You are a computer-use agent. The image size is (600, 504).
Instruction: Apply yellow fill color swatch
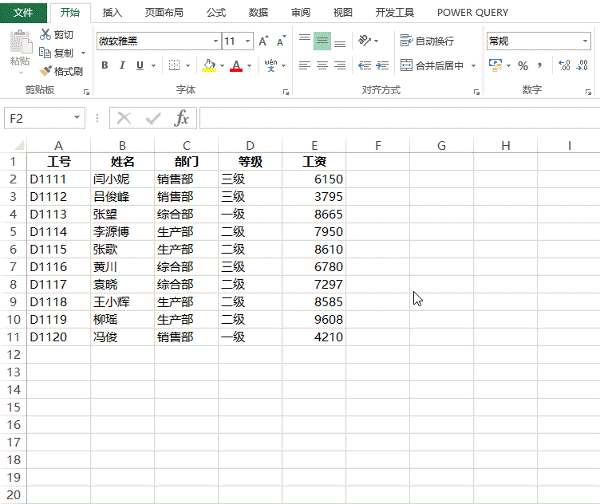coord(209,65)
